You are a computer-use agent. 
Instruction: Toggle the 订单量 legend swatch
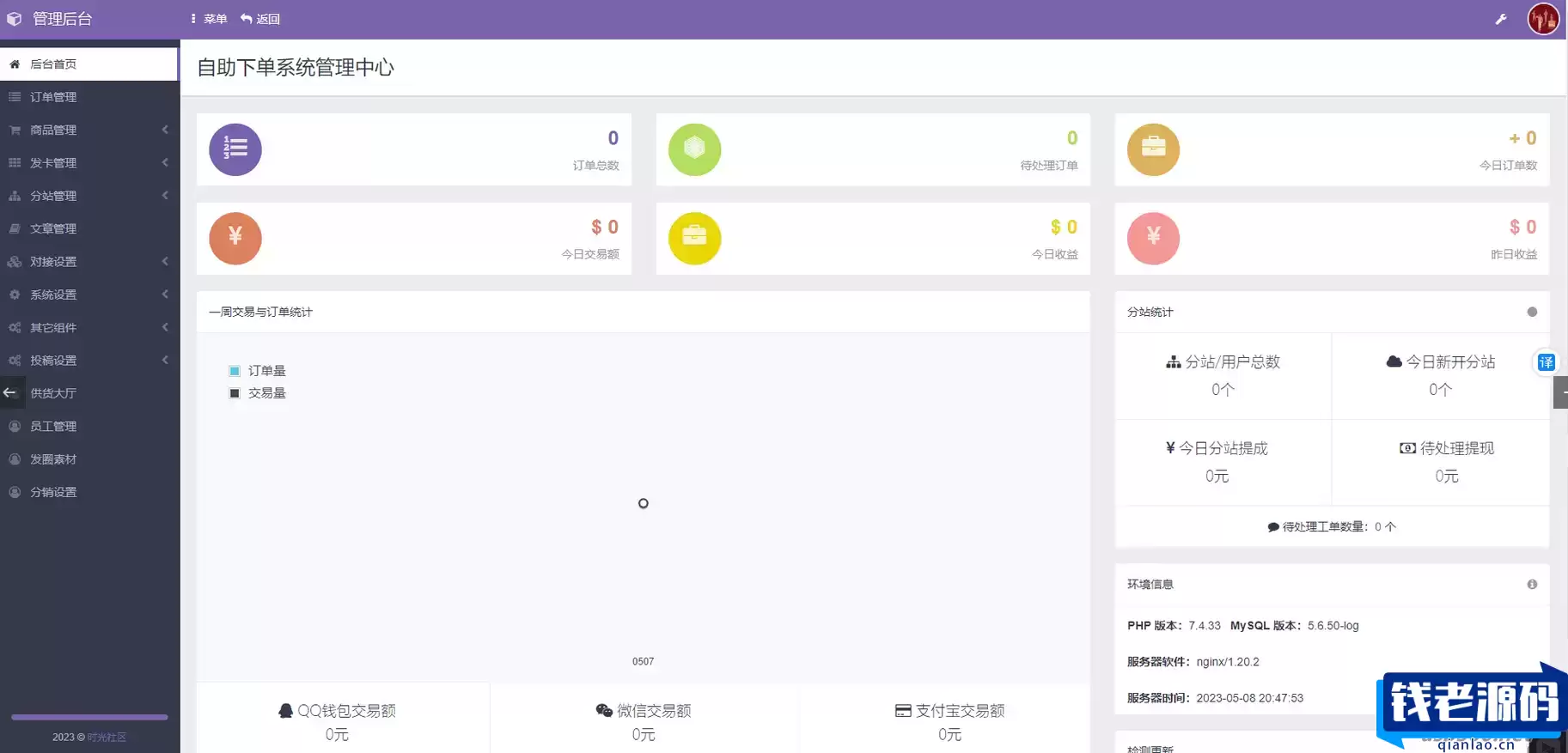(x=235, y=371)
